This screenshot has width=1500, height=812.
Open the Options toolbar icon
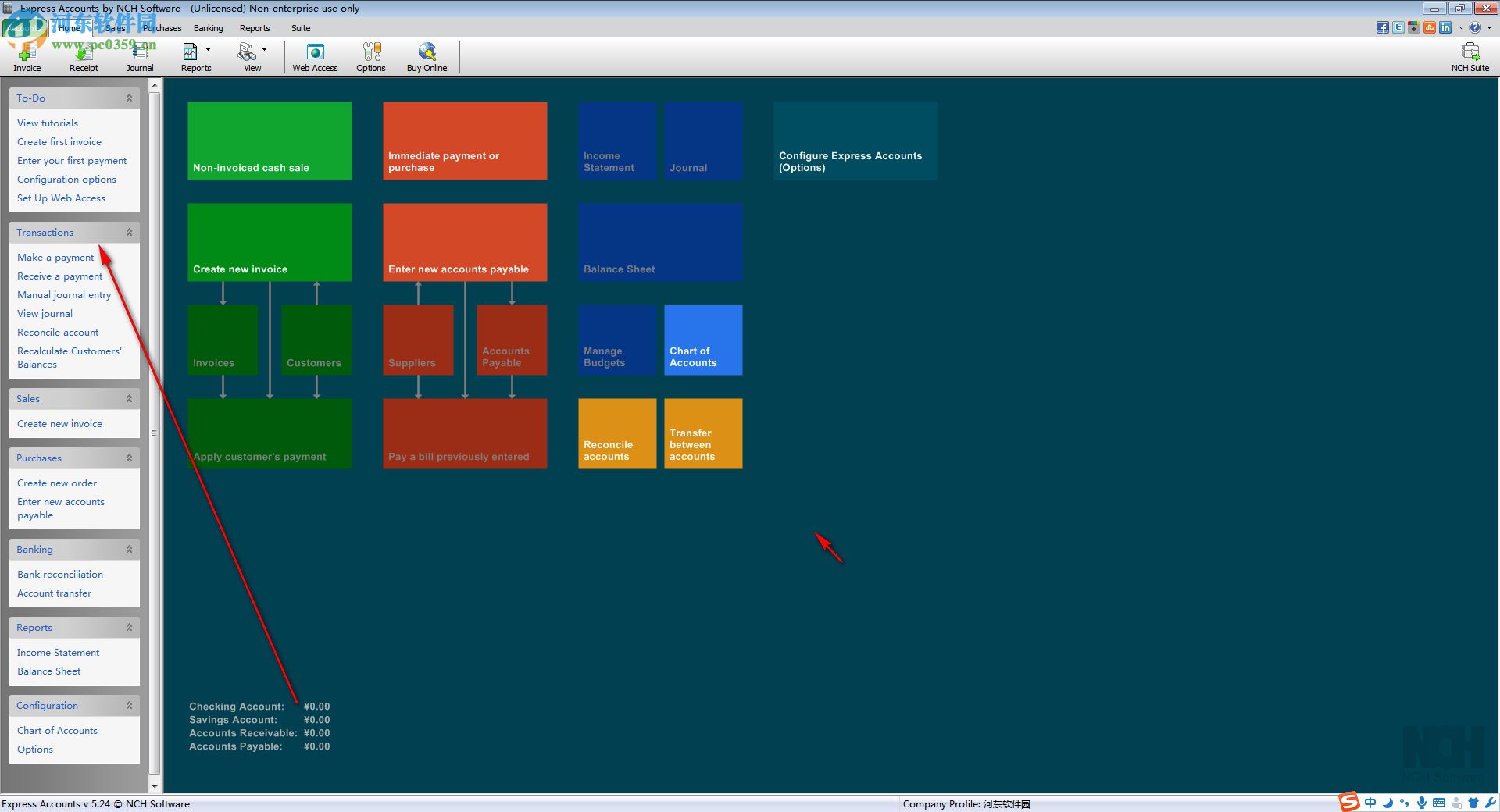point(371,57)
